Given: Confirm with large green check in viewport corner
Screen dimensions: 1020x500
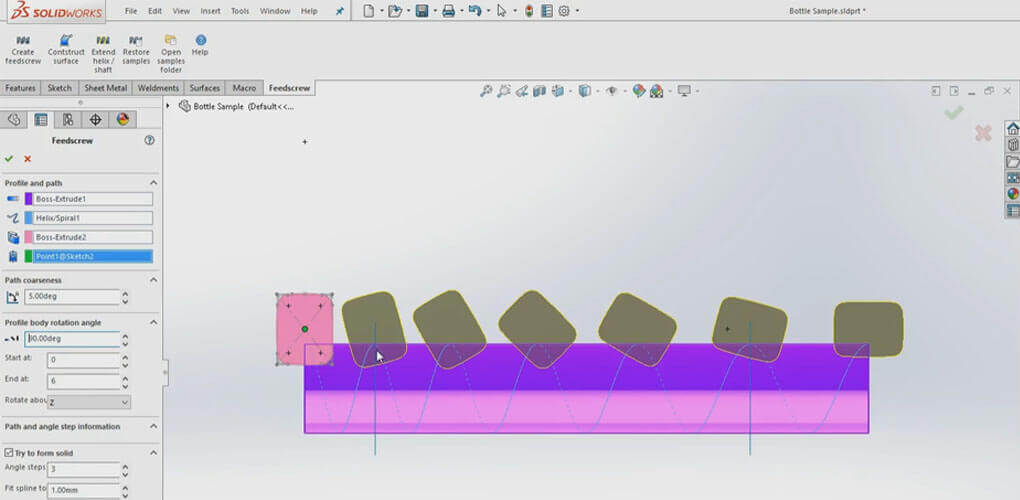Looking at the screenshot, I should [x=954, y=113].
